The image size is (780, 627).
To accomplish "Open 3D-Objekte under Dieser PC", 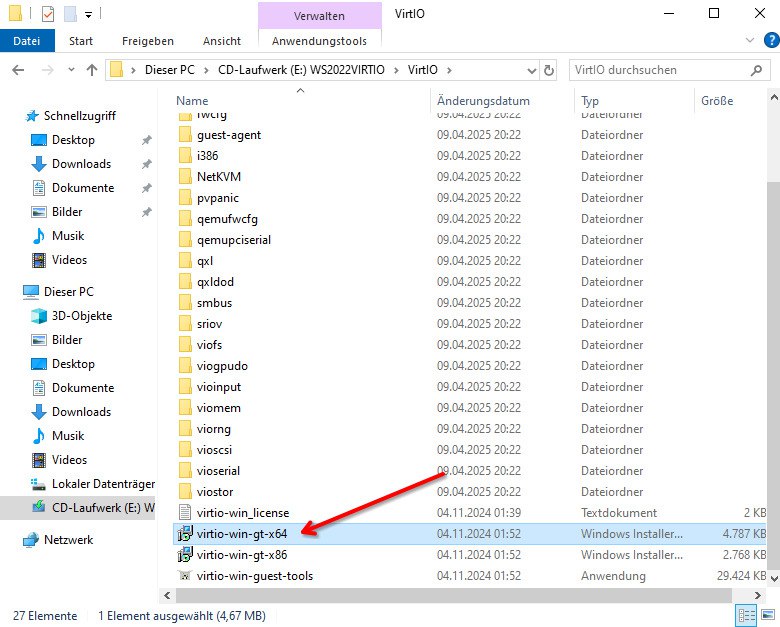I will point(82,316).
